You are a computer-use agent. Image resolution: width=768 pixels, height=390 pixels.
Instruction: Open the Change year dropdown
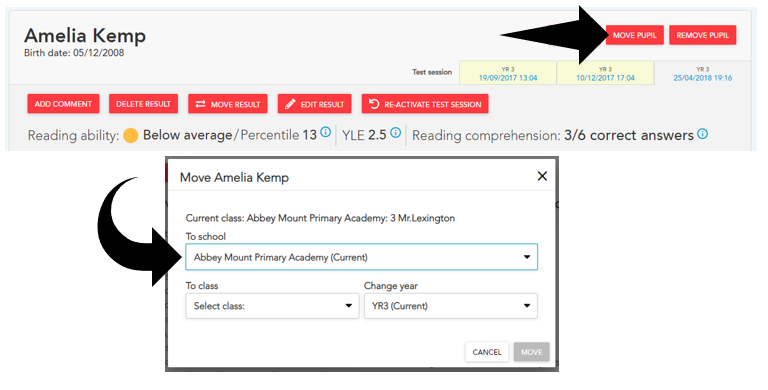pos(451,306)
